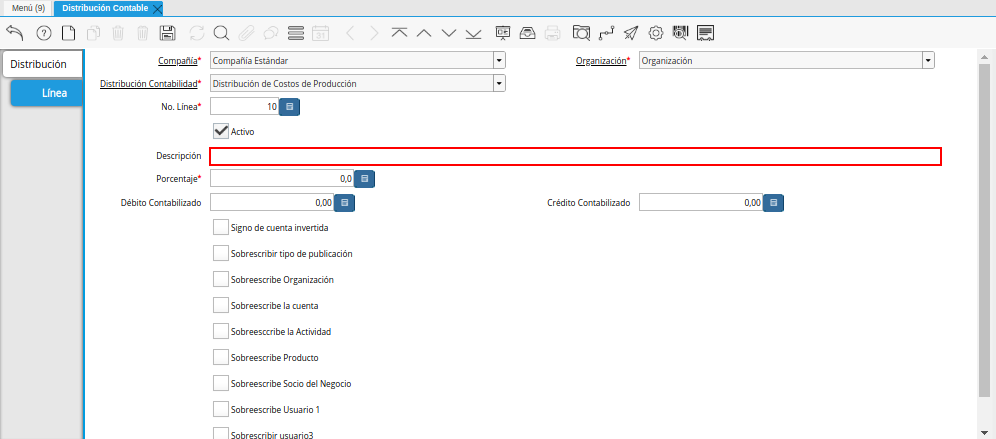This screenshot has width=996, height=439.
Task: Click the certificate-style last toolbar icon
Action: click(x=706, y=33)
